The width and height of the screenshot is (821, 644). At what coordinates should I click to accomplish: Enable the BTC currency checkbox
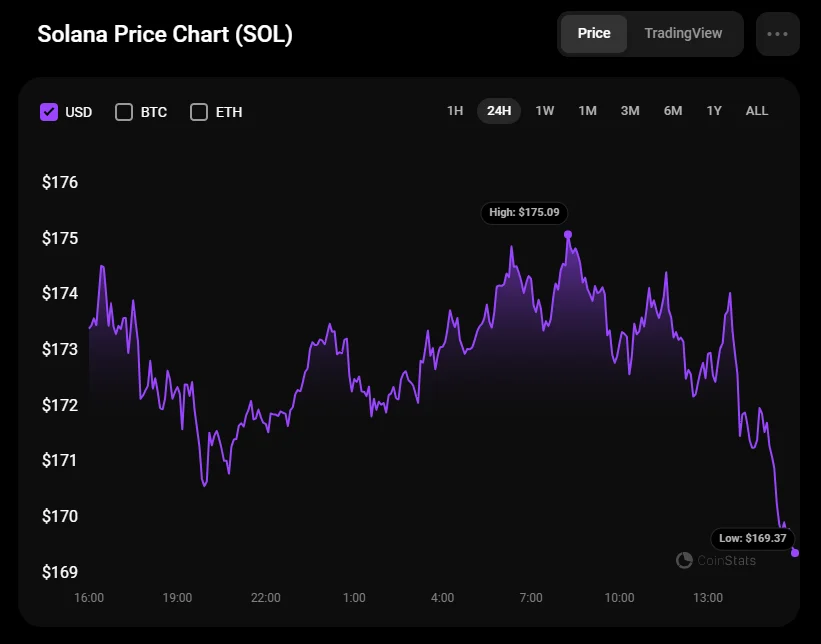(x=124, y=112)
